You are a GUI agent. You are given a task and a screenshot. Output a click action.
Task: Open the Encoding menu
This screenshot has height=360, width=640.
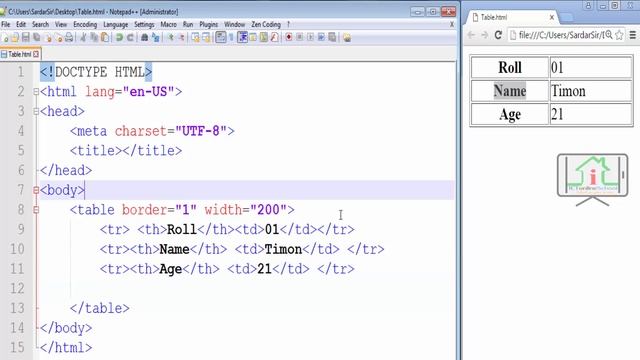tap(85, 24)
